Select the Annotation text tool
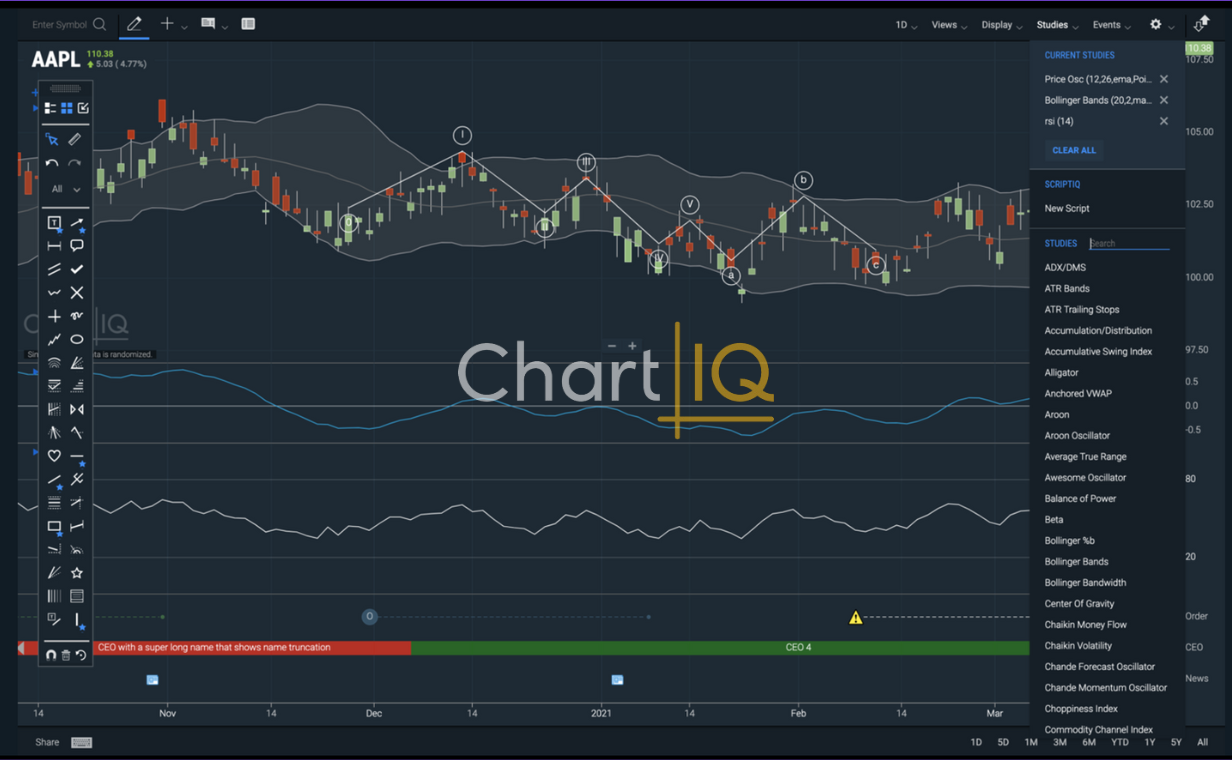Image resolution: width=1232 pixels, height=760 pixels. point(54,223)
